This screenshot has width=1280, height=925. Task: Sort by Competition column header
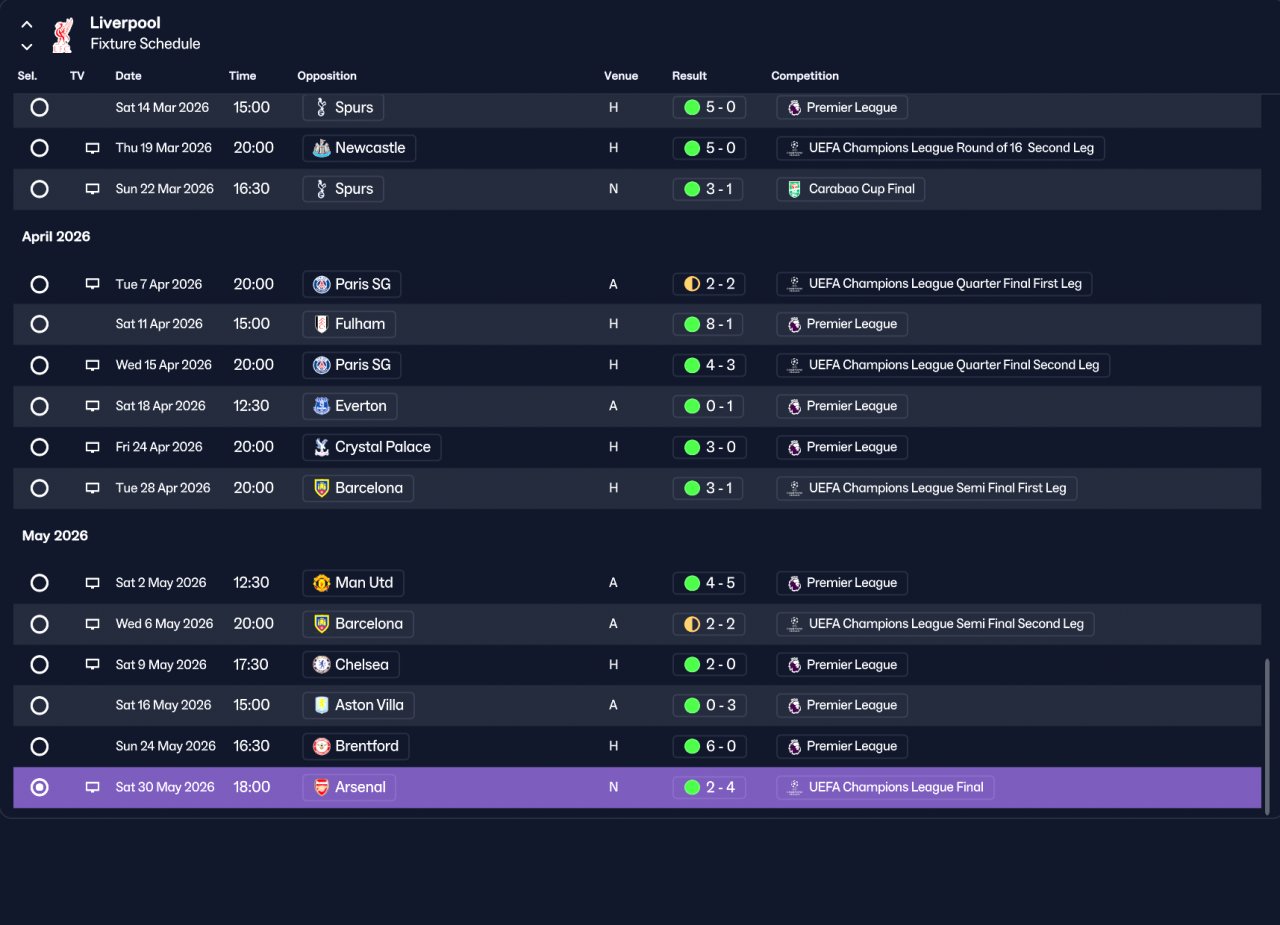click(805, 76)
